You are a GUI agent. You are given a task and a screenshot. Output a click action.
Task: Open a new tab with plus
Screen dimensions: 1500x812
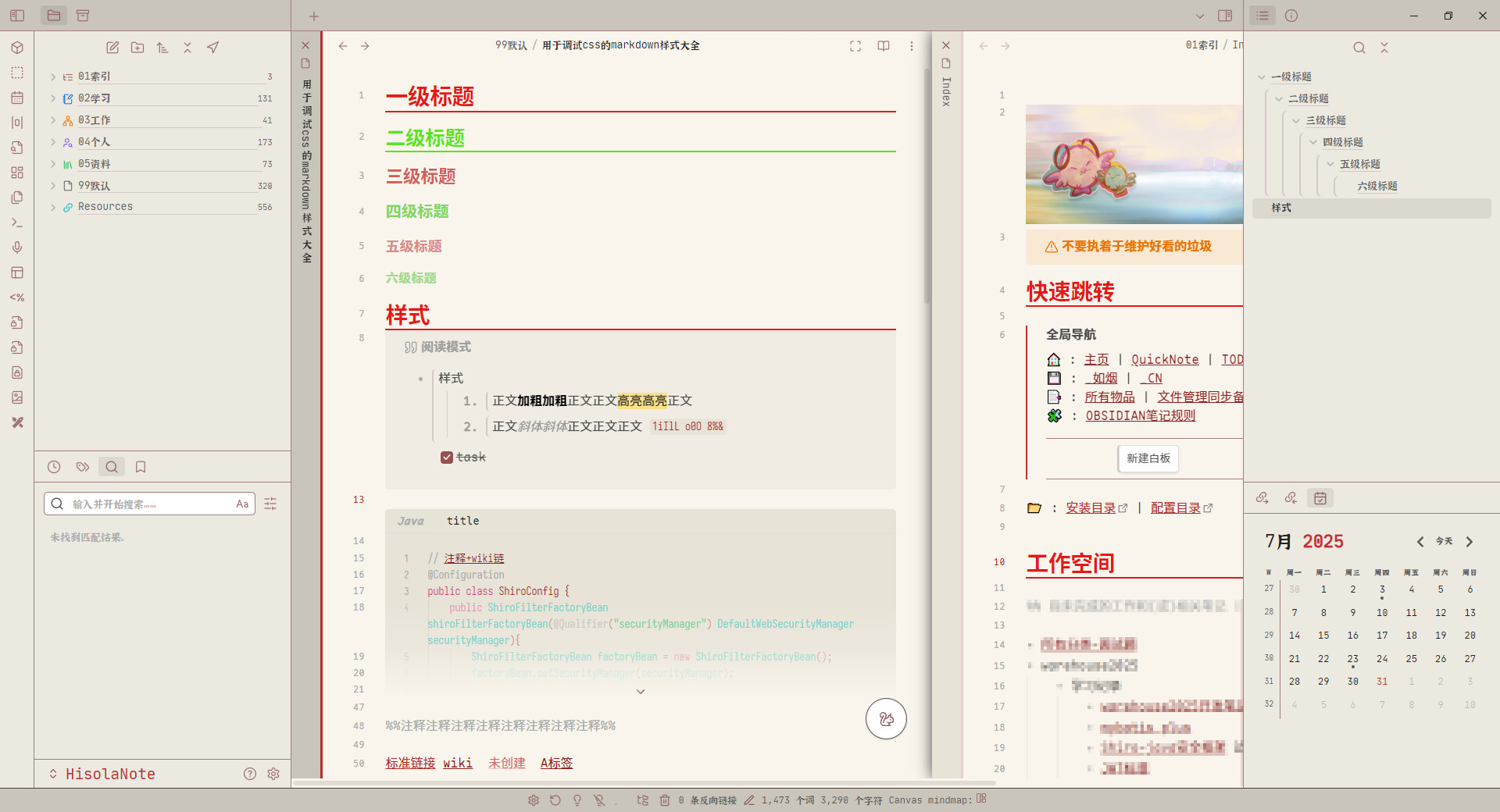coord(314,16)
